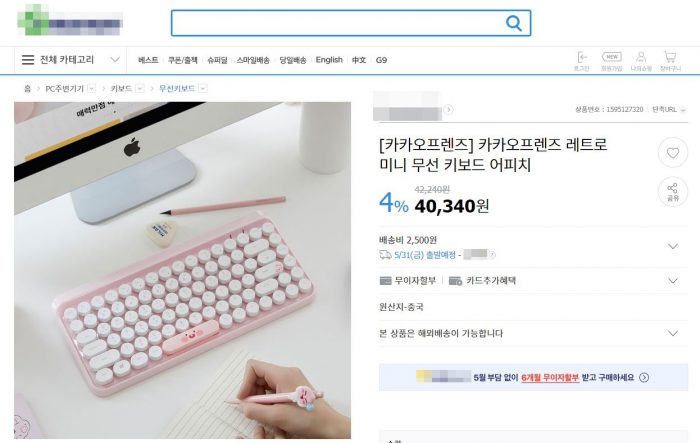
Task: Click into the search input field
Action: point(339,23)
